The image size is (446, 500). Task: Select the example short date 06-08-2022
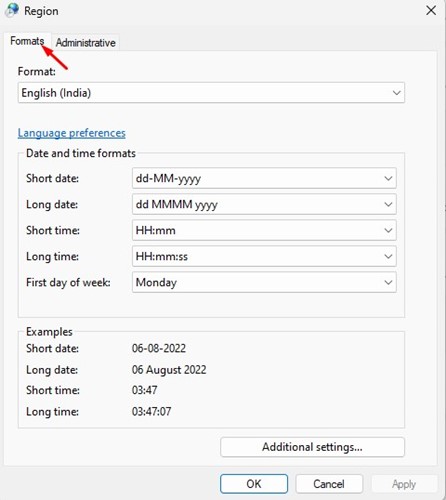click(159, 348)
